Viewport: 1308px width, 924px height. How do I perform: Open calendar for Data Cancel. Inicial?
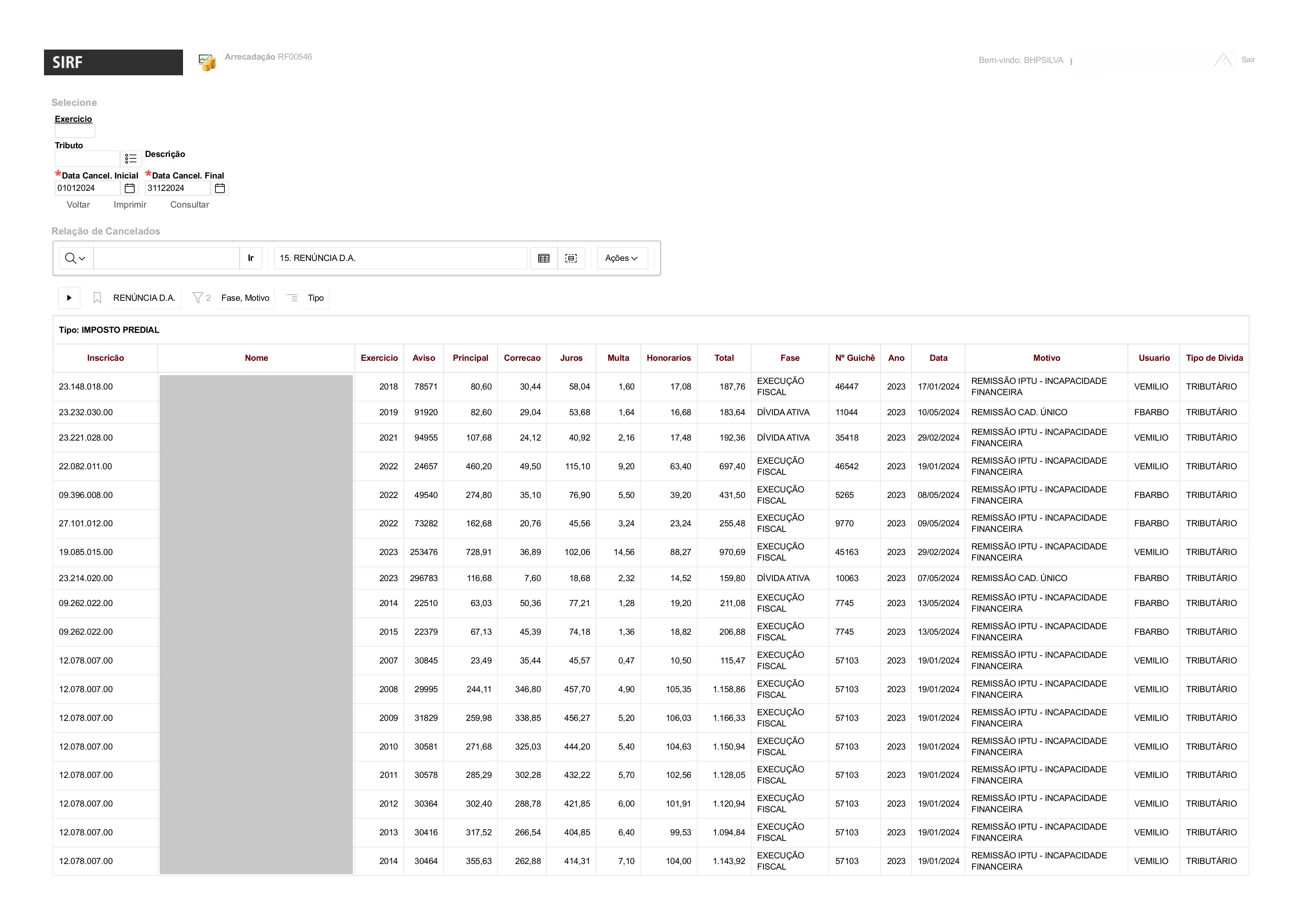(x=130, y=188)
